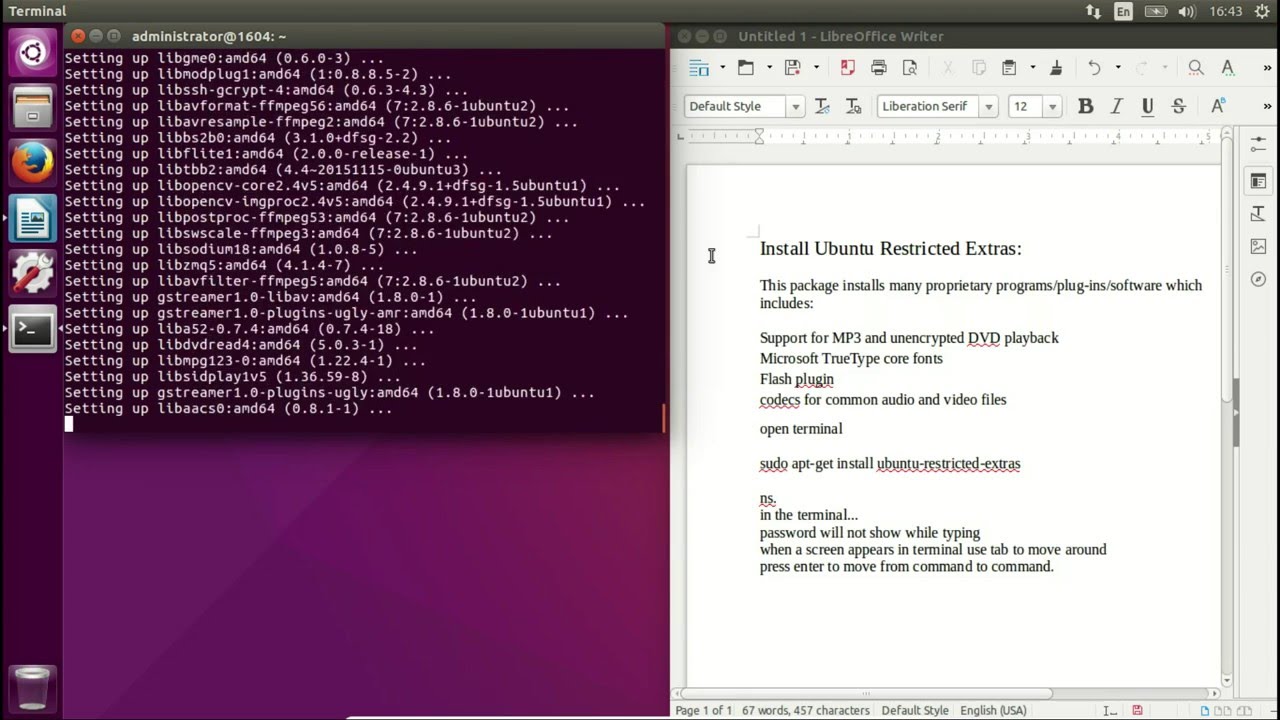
Task: Toggle Strikethrough formatting
Action: pos(1178,106)
